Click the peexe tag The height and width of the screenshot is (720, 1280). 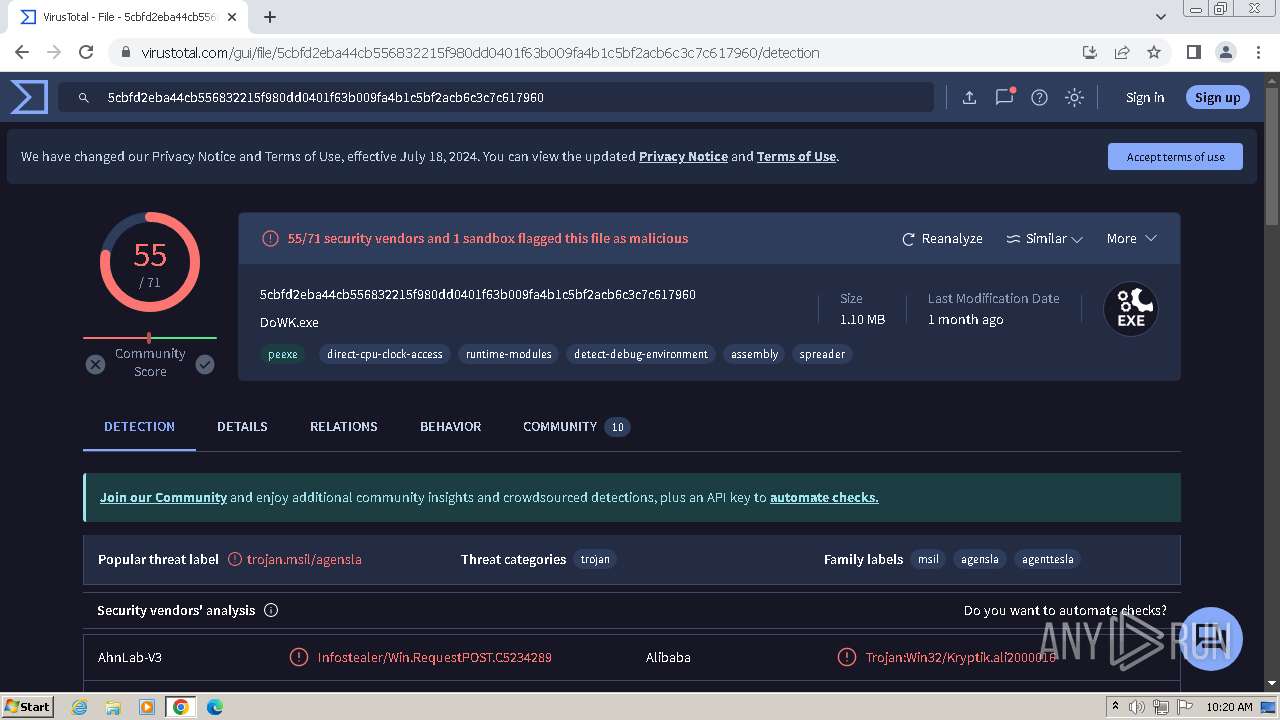(282, 354)
